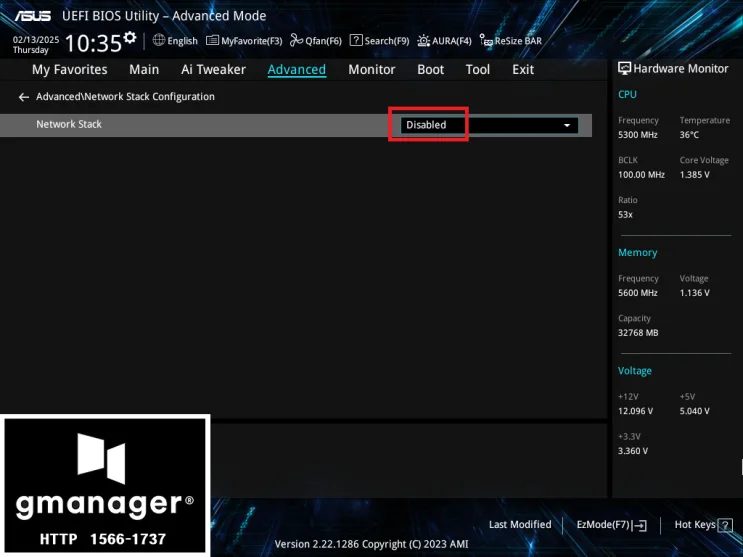Click the 53x ratio value
Screen dimensions: 743x557
625,215
